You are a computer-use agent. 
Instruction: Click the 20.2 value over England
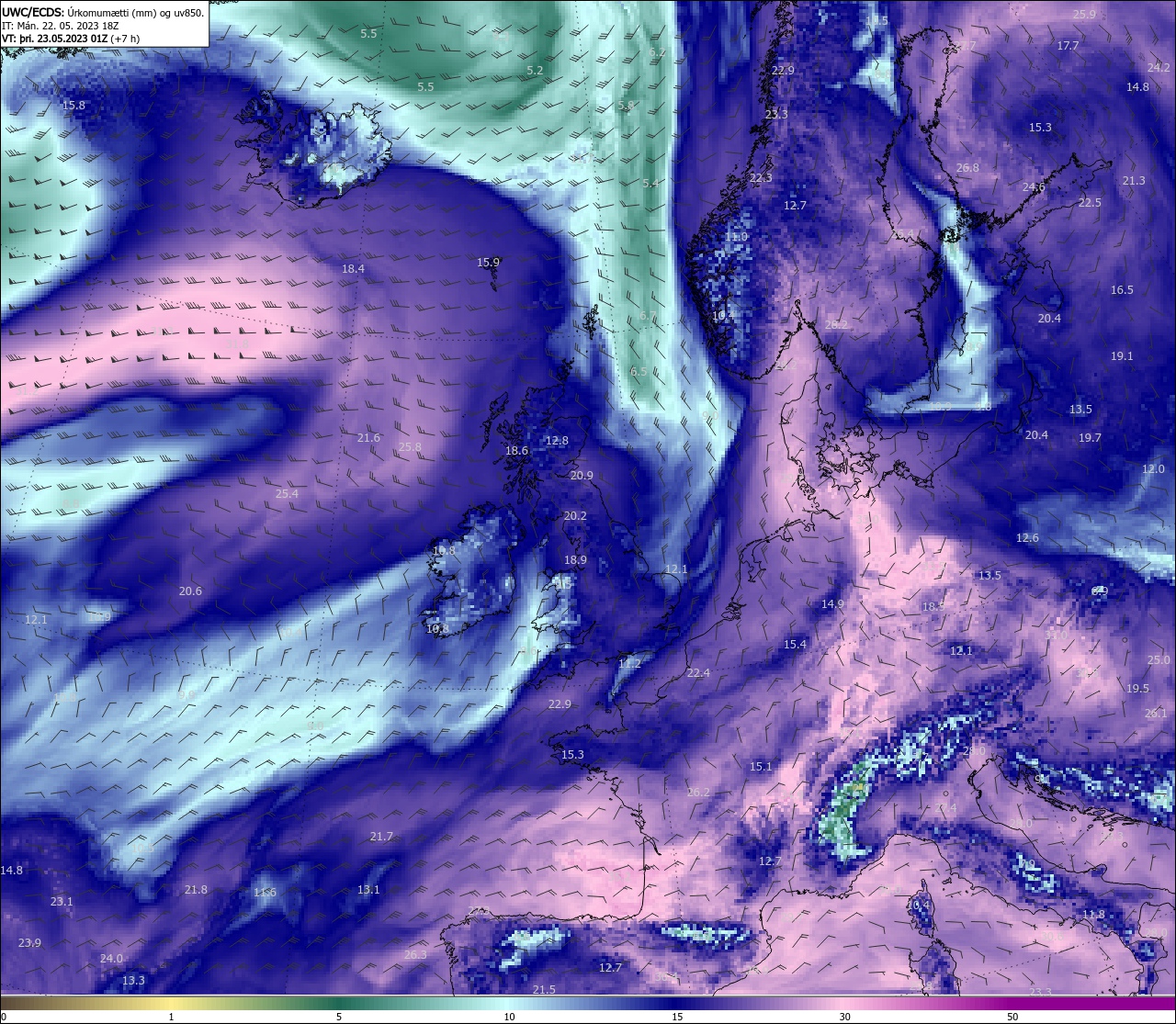pyautogui.click(x=575, y=516)
